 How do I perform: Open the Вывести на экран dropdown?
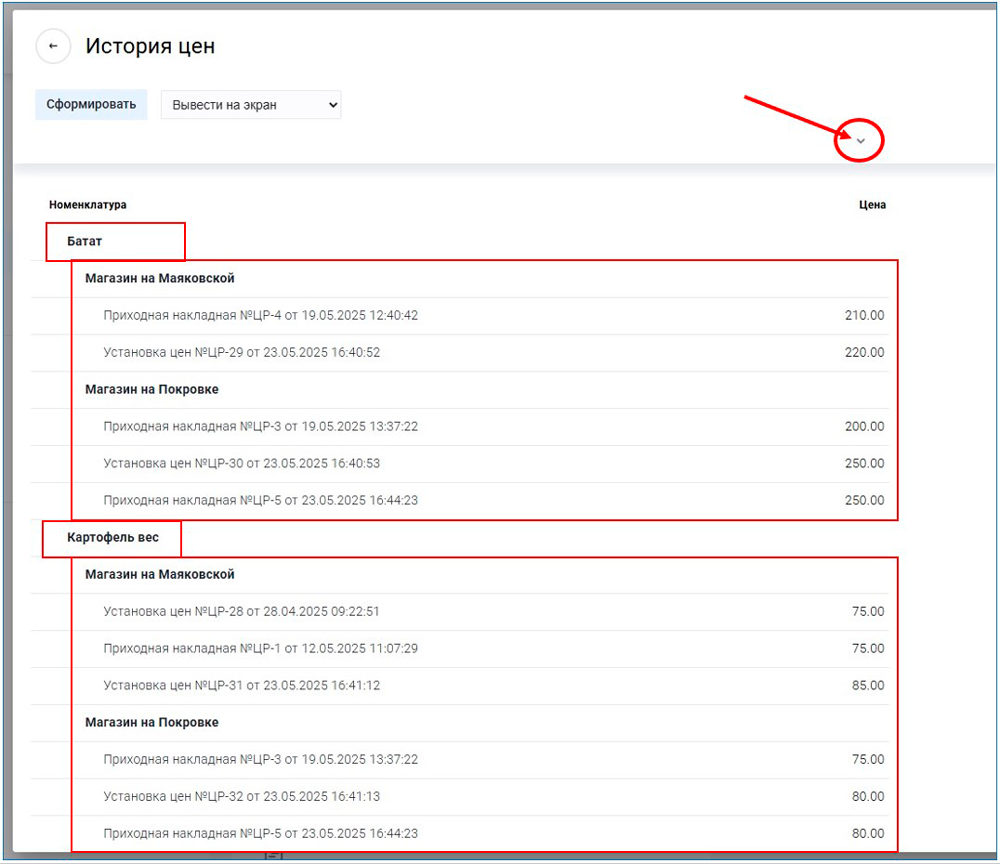point(251,105)
